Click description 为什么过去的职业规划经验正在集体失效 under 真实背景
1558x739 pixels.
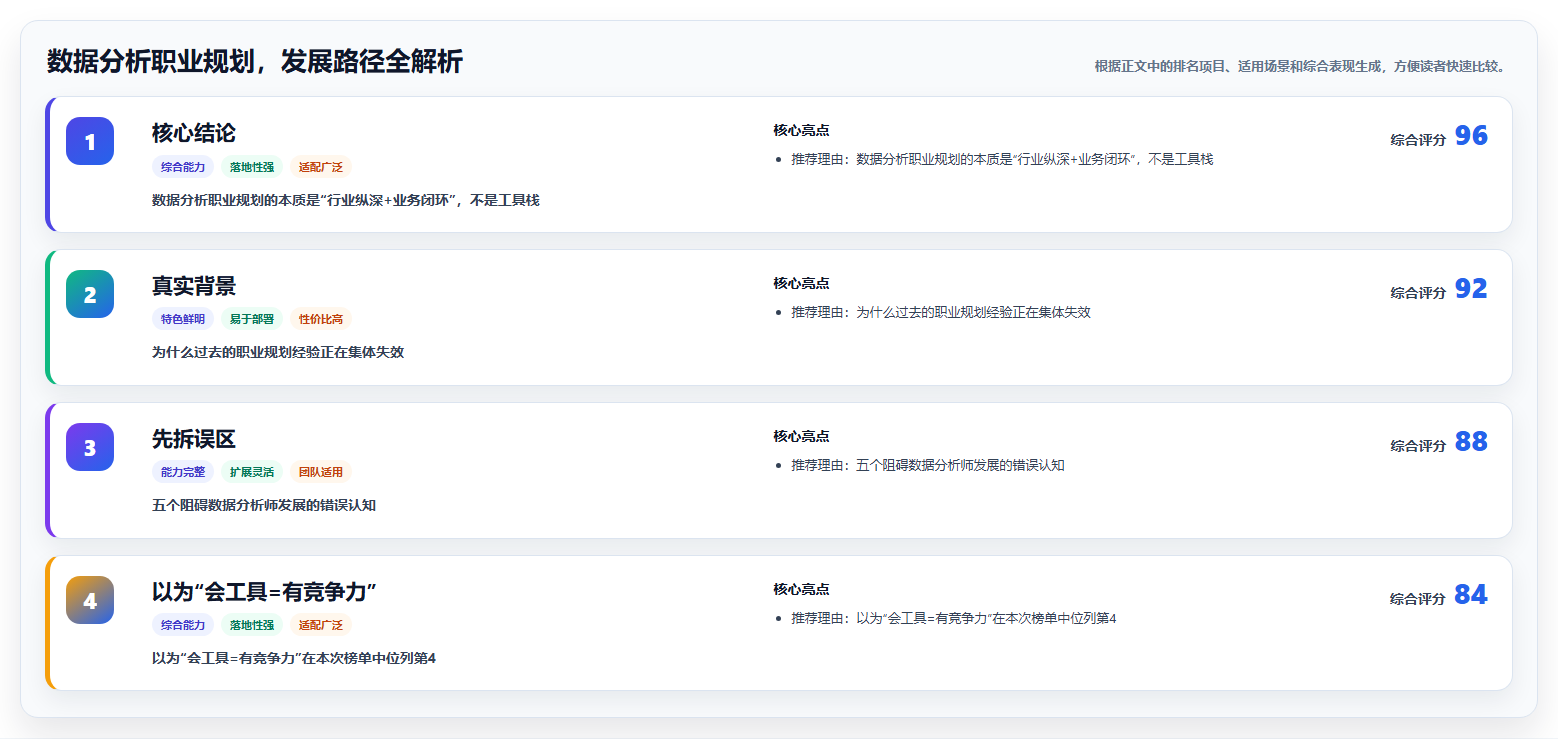coord(278,352)
